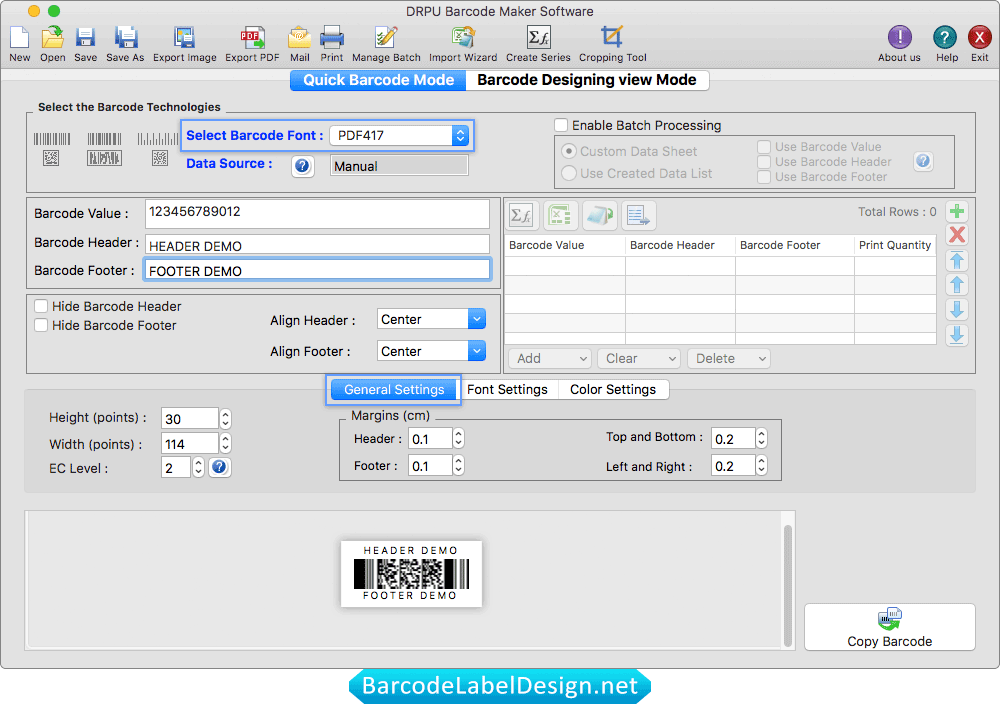Image resolution: width=1000 pixels, height=704 pixels.
Task: Click the Barcode Header input field
Action: click(318, 246)
